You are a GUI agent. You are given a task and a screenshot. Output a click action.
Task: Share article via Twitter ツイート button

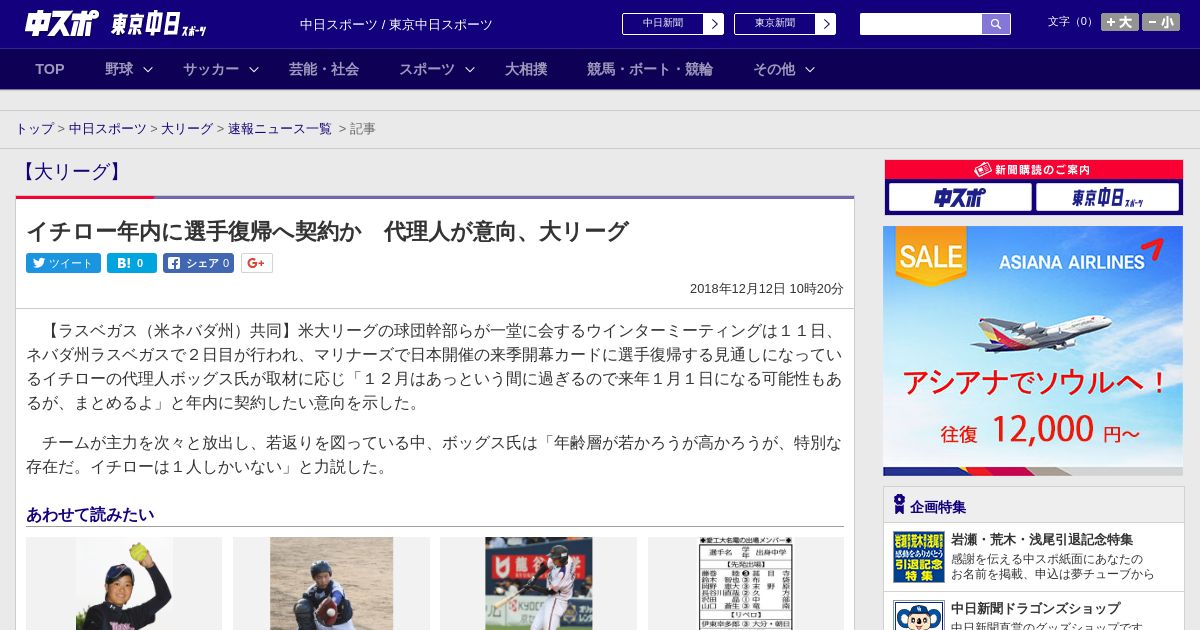tap(63, 263)
